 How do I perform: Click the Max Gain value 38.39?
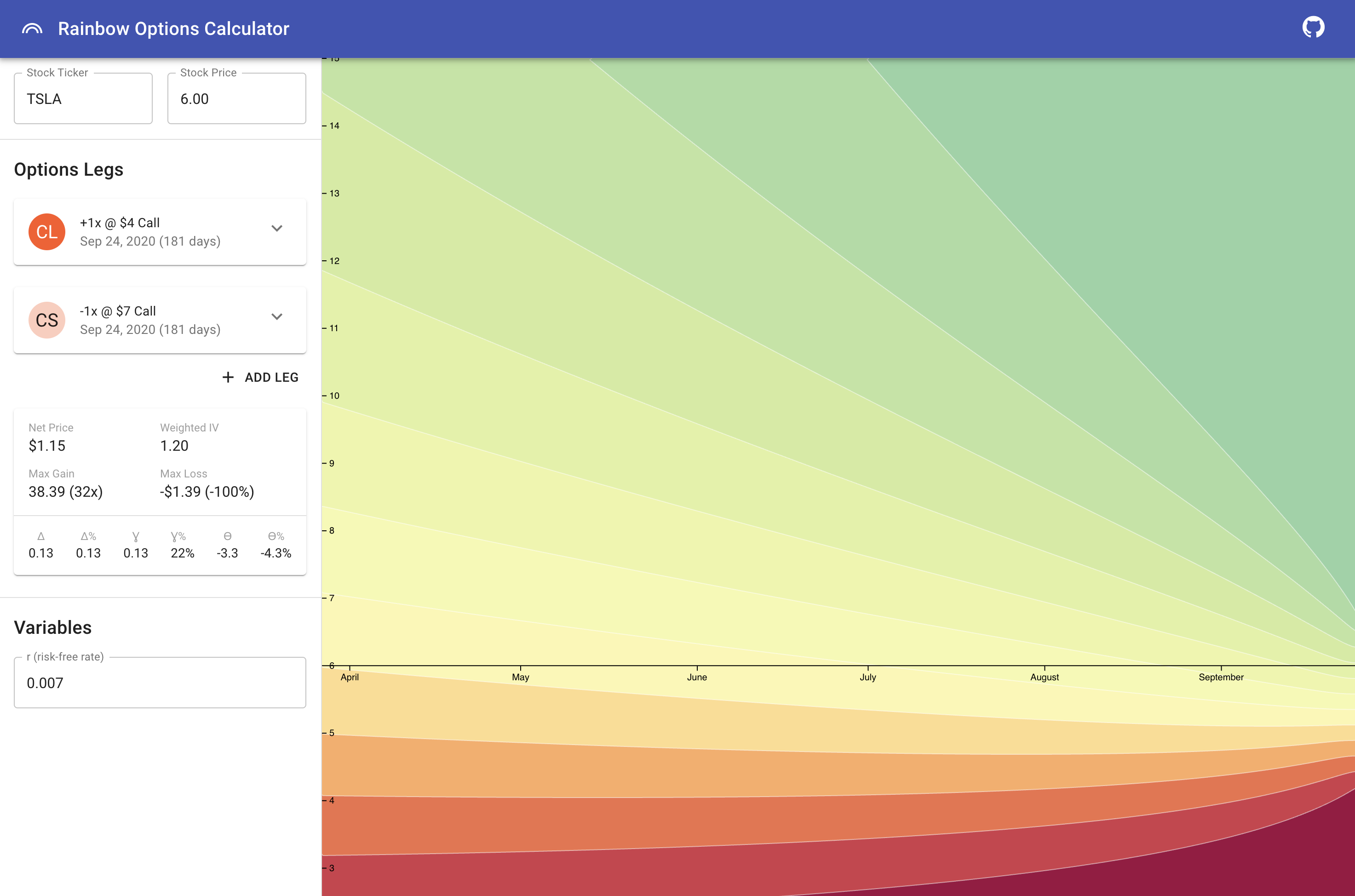[x=65, y=491]
